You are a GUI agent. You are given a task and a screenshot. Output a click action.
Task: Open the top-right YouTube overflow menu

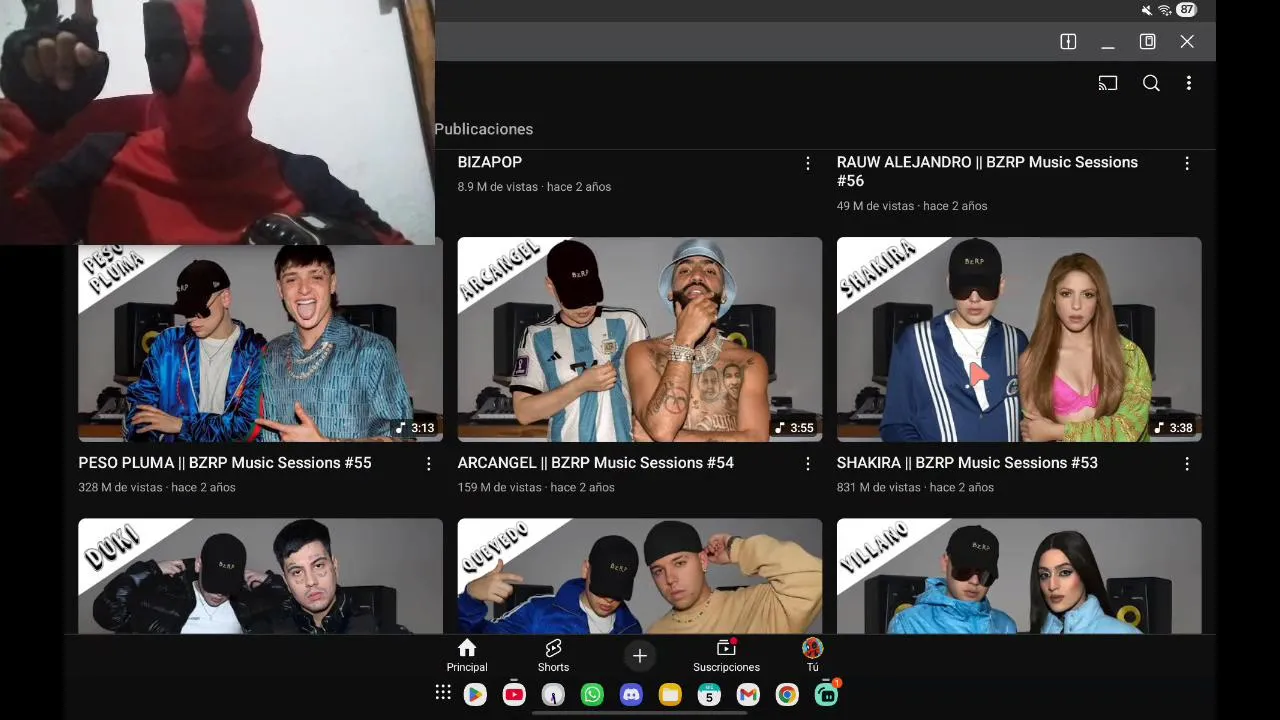[1188, 83]
